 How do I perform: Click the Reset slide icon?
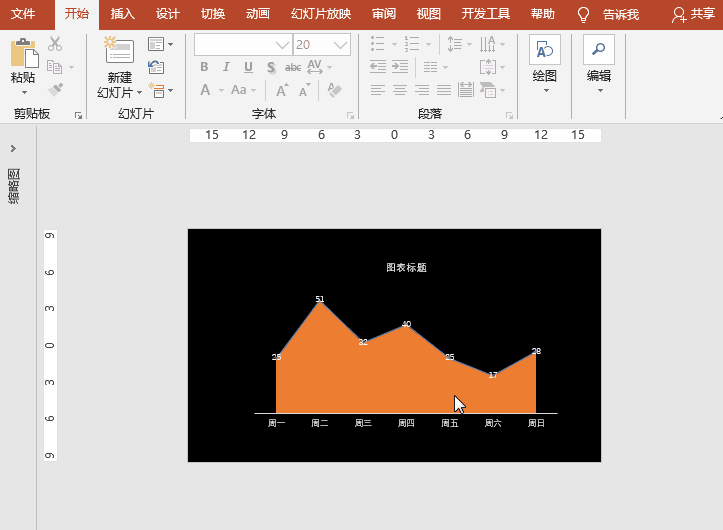click(156, 67)
